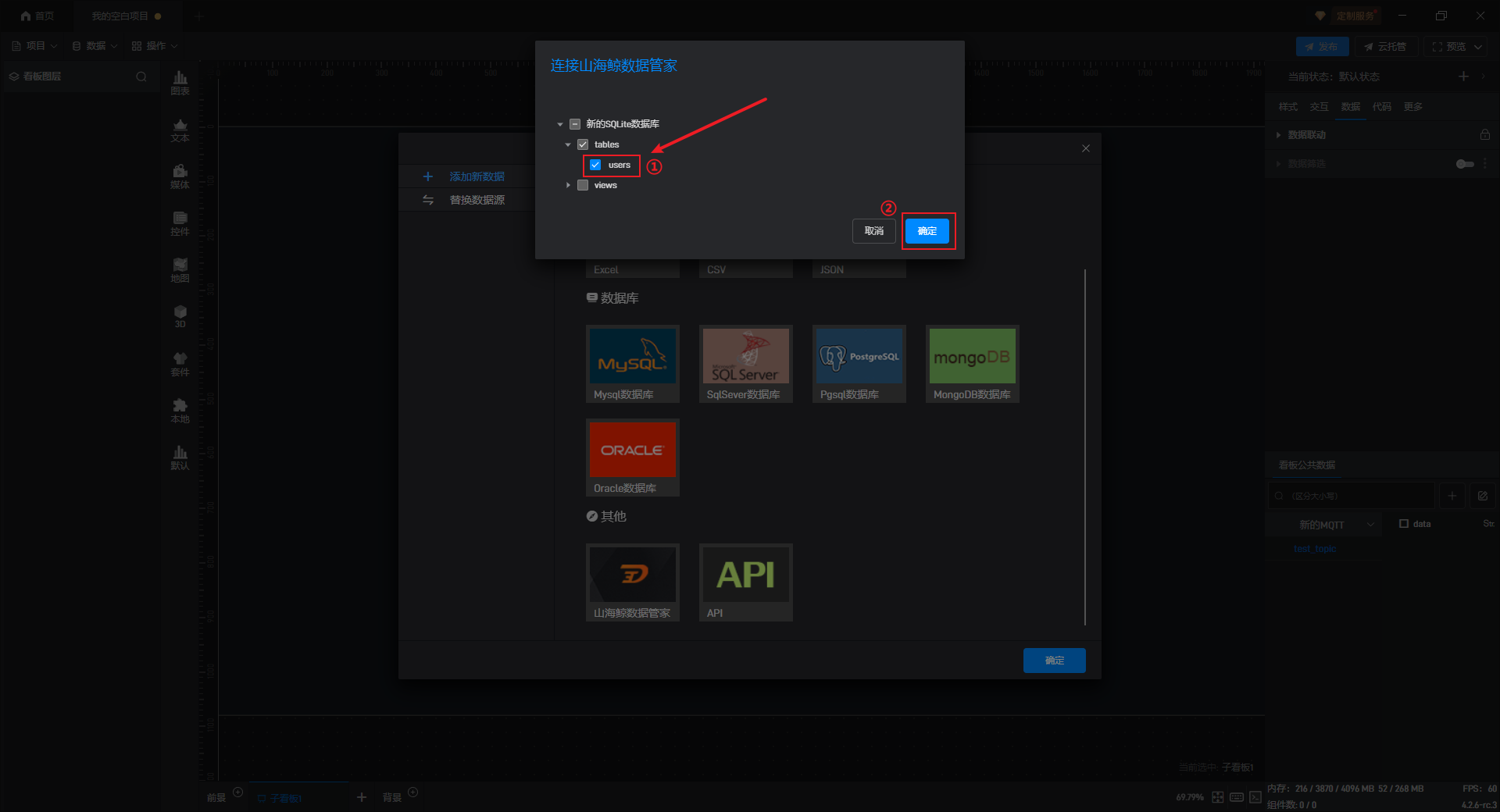Click the keyboard shortcuts icon in status bar
Image resolution: width=1500 pixels, height=812 pixels.
pyautogui.click(x=1237, y=797)
